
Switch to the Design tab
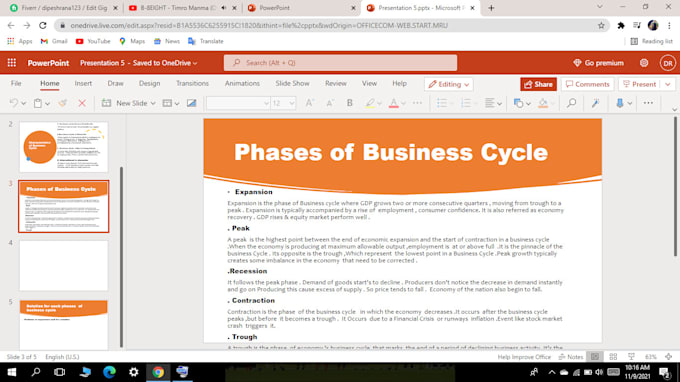coord(150,83)
